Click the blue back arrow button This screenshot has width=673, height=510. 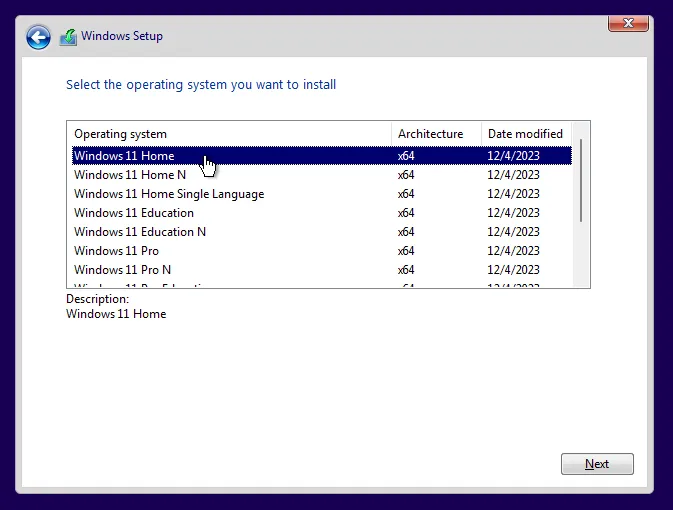(38, 37)
